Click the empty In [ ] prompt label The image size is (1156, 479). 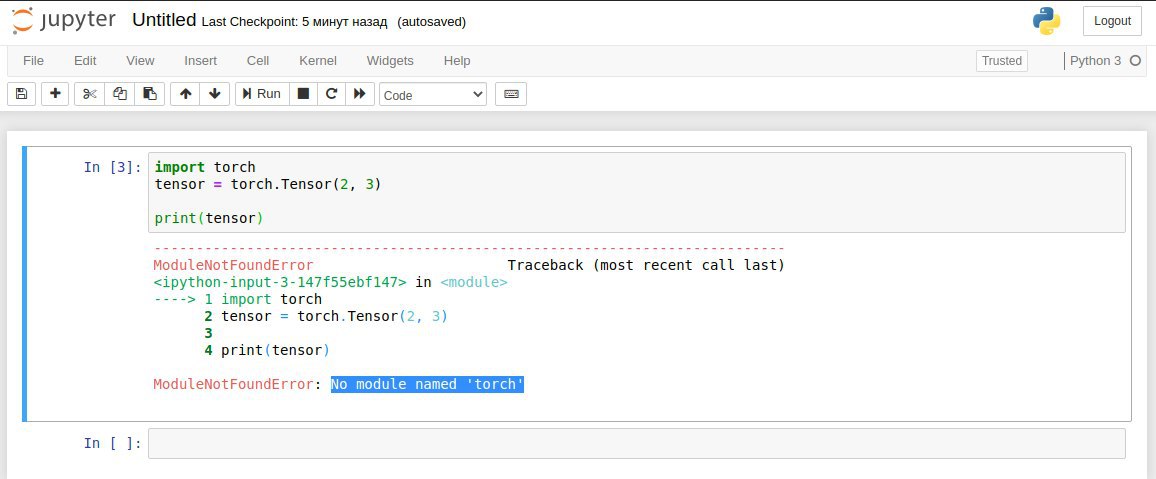[x=112, y=443]
